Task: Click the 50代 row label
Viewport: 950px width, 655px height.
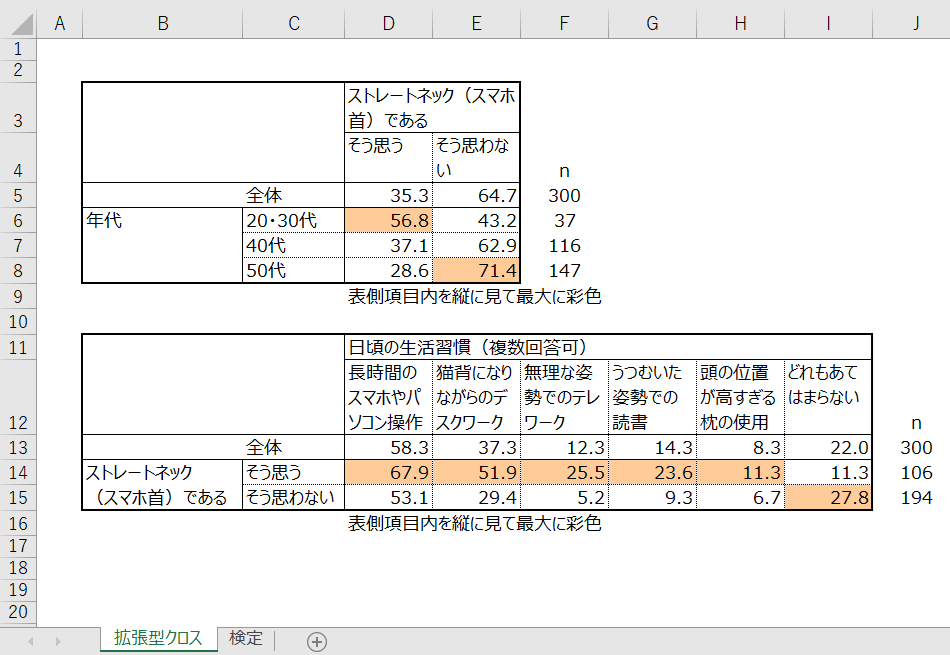Action: (294, 270)
